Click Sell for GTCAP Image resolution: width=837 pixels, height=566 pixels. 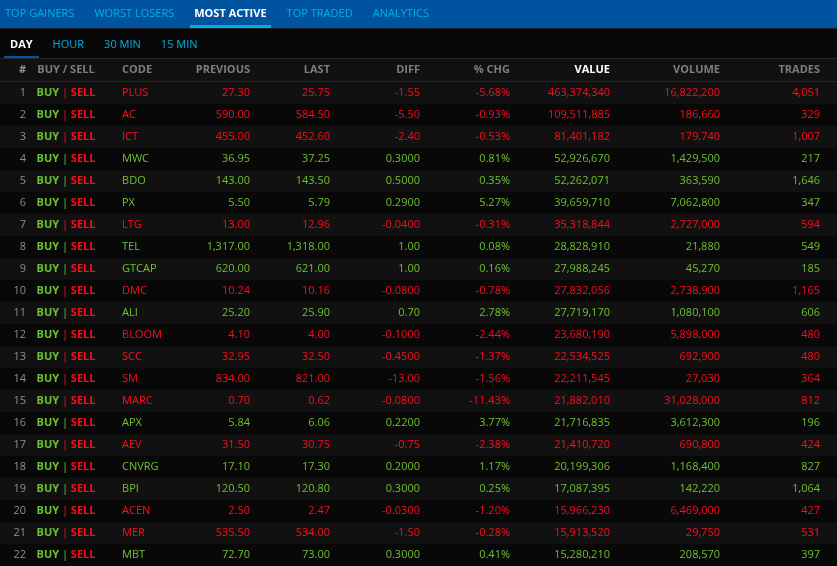click(83, 268)
